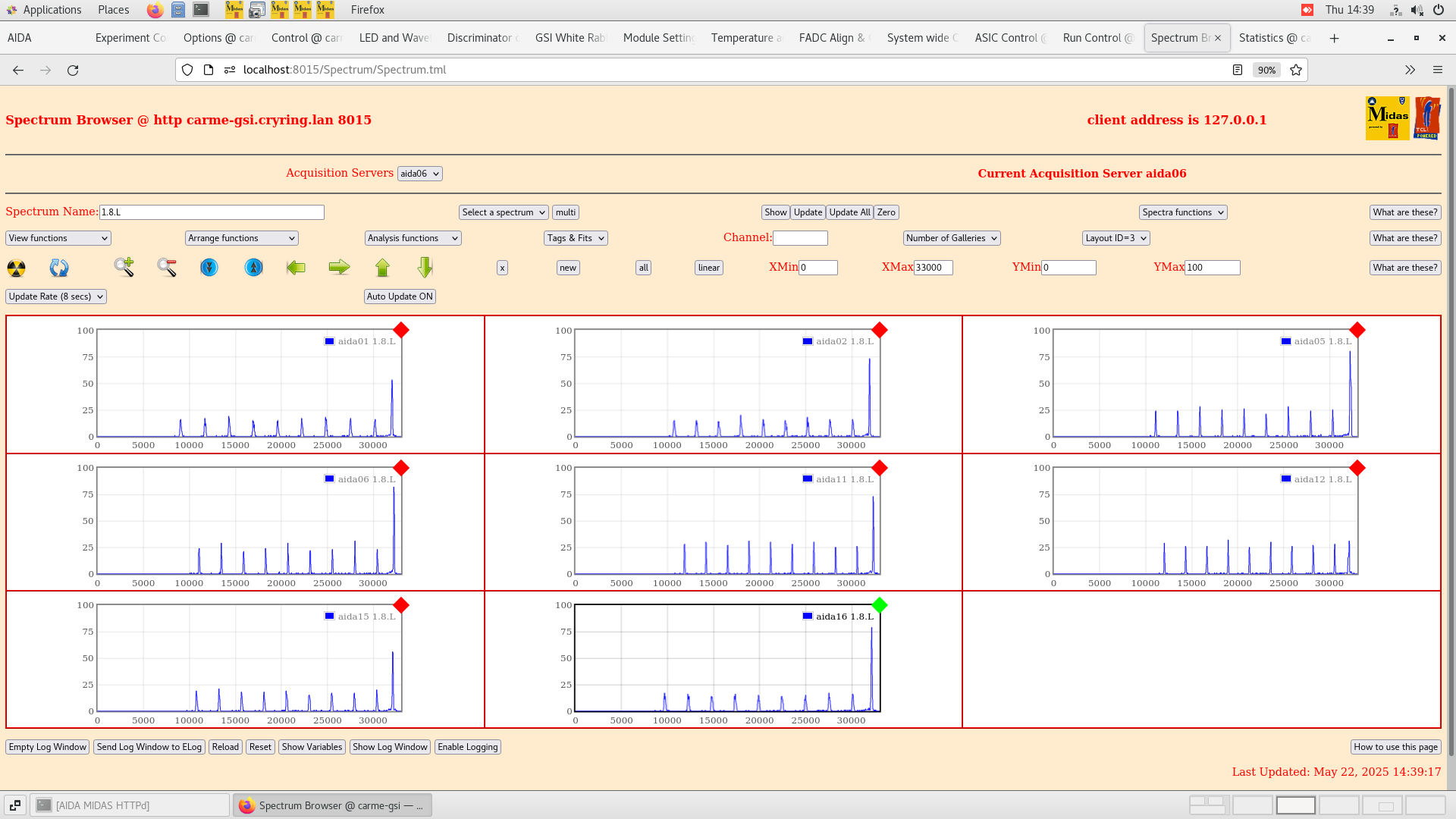
Task: Click the Spectrum Name input field
Action: pos(212,212)
